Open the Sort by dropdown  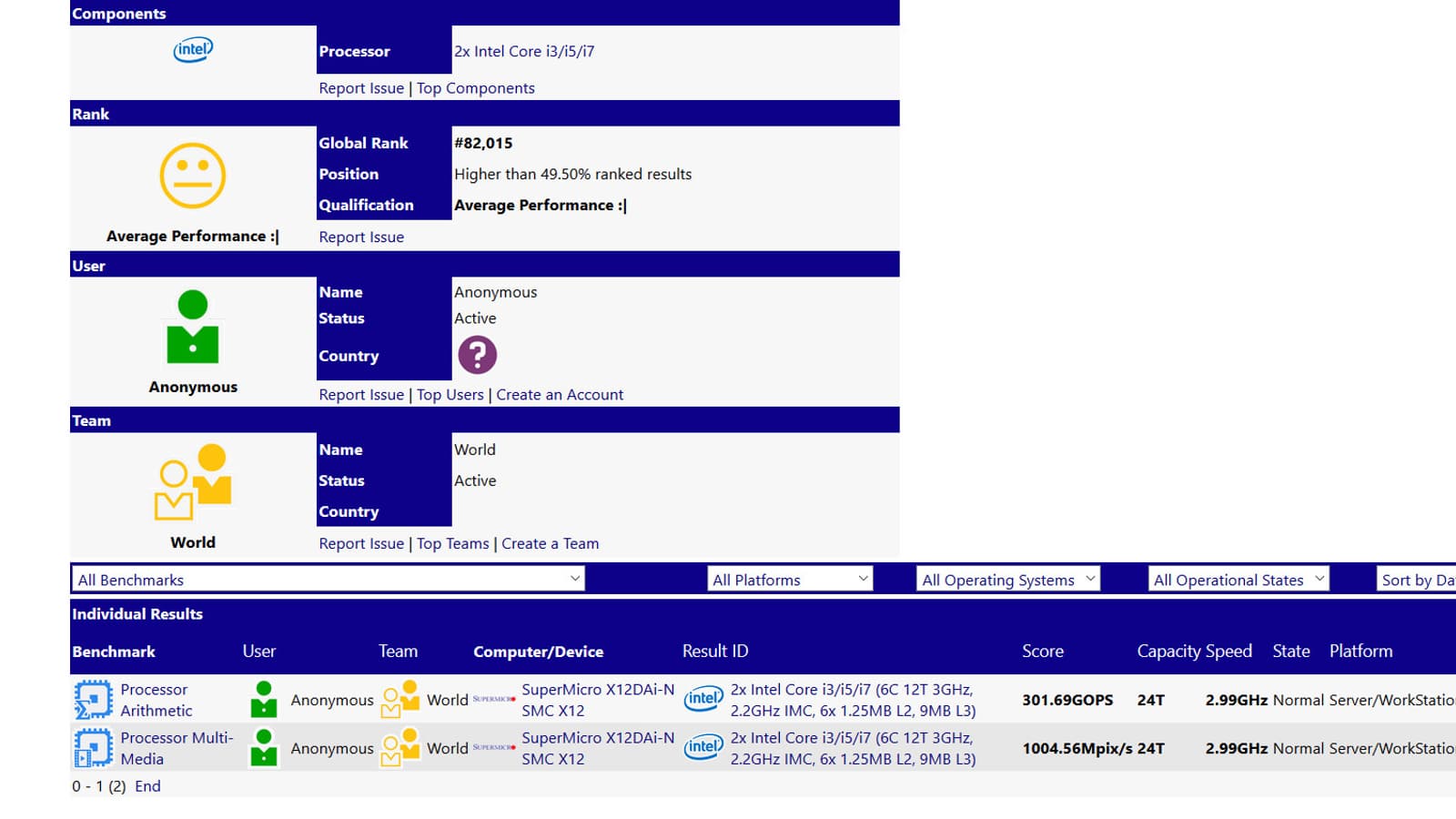pos(1416,579)
